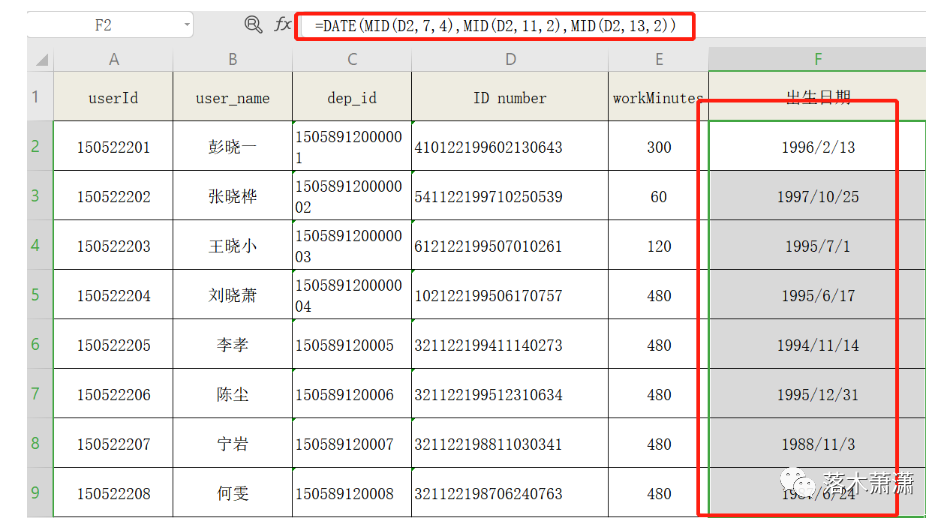Click inside the formula bar with the DATE formula
This screenshot has height=525, width=945.
(x=495, y=26)
